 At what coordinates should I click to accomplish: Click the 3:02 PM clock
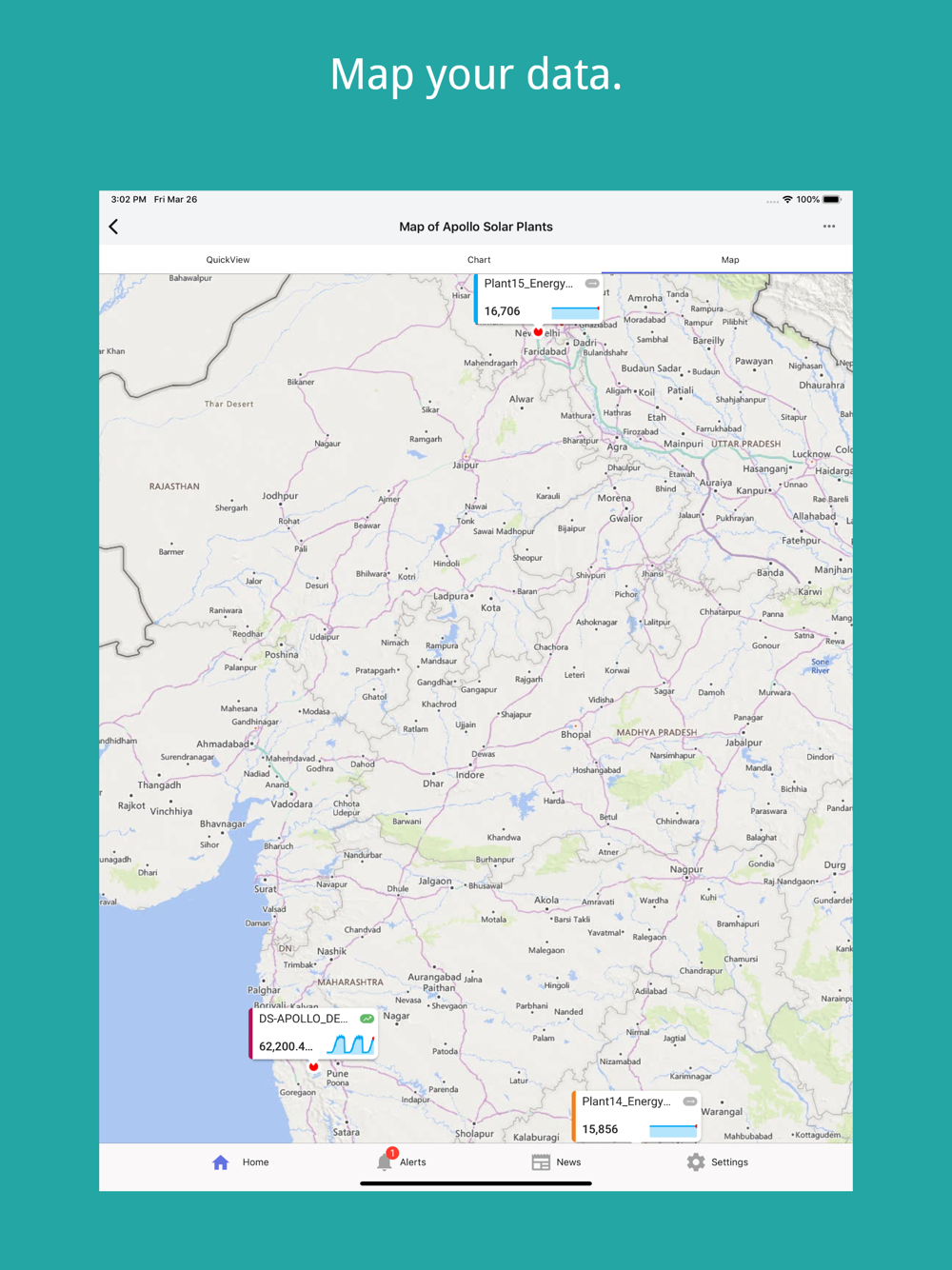click(129, 200)
